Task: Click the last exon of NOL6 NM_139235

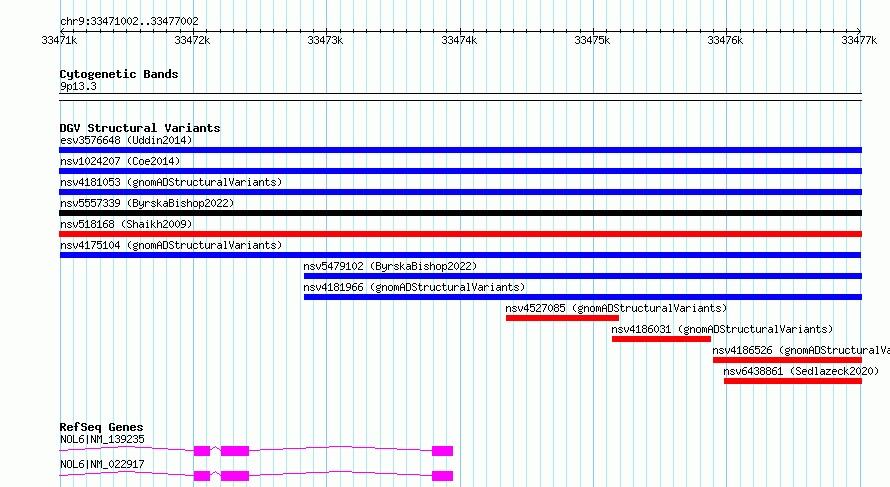Action: click(x=443, y=451)
